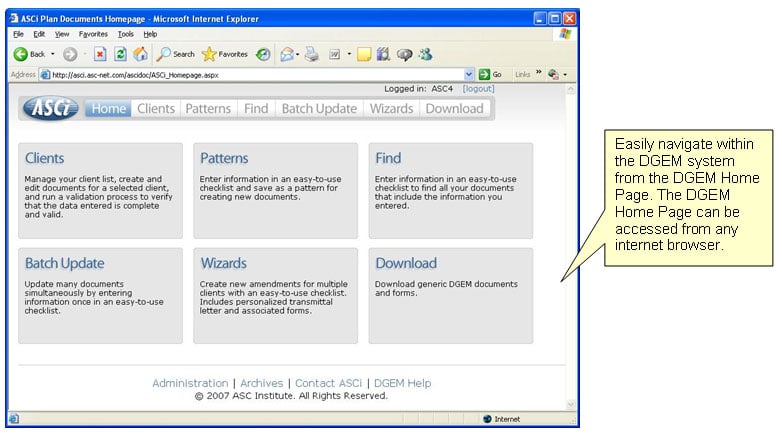Open dropdown arrow next to the last toolbar icon

[565, 74]
